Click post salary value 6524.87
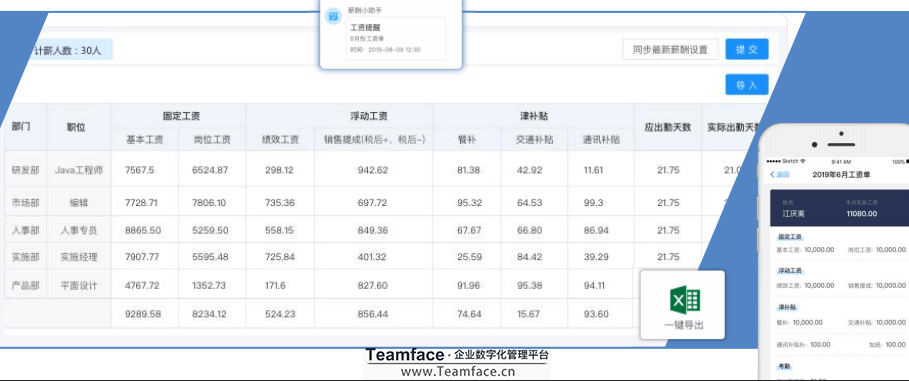 tap(210, 170)
